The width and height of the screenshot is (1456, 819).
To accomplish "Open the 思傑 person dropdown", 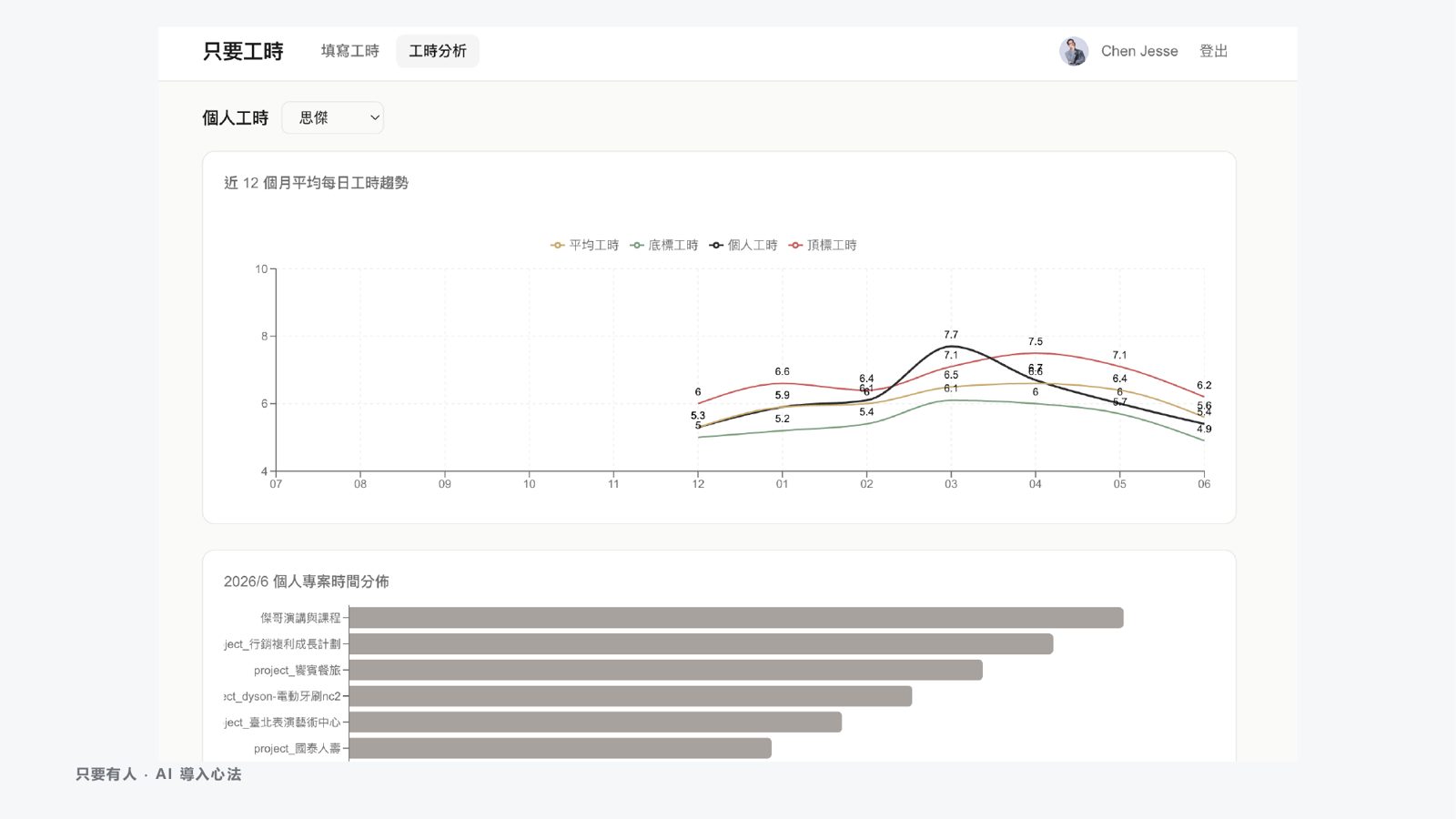I will (333, 117).
